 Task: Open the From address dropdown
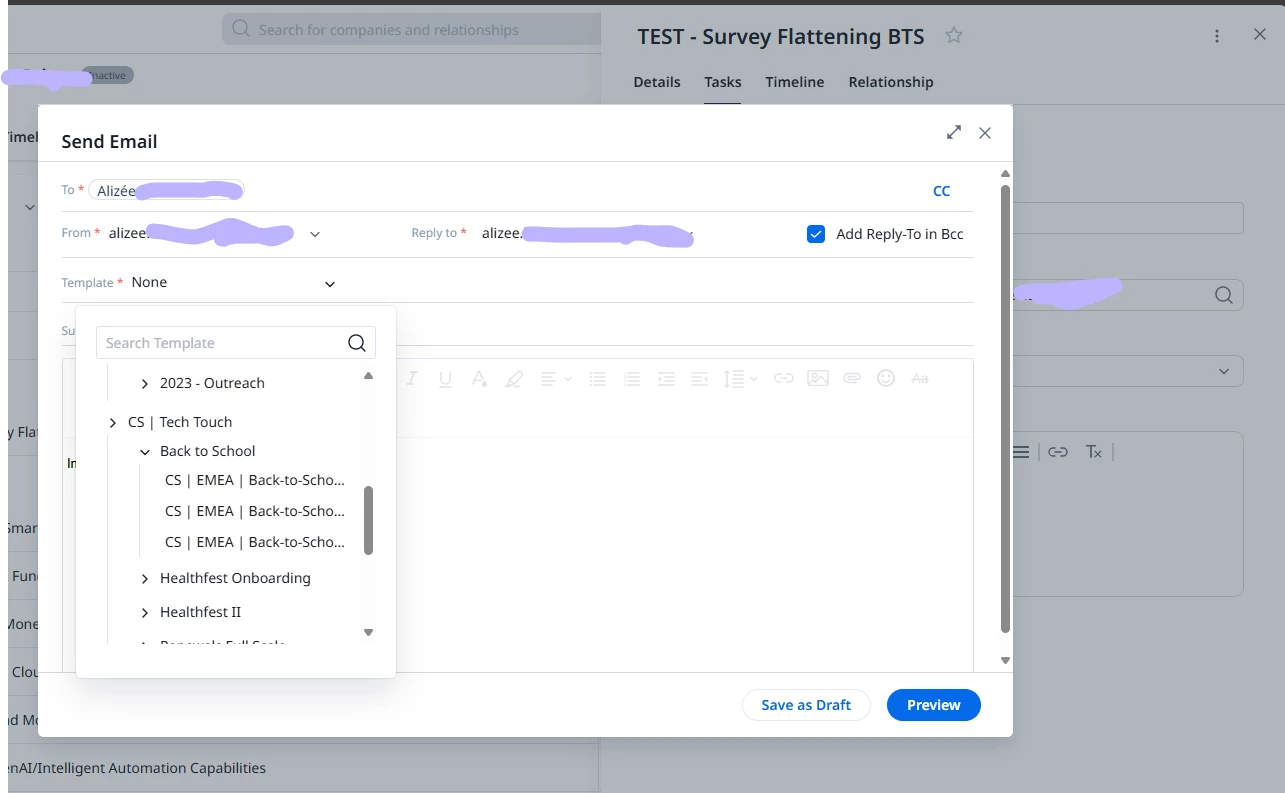pos(315,234)
